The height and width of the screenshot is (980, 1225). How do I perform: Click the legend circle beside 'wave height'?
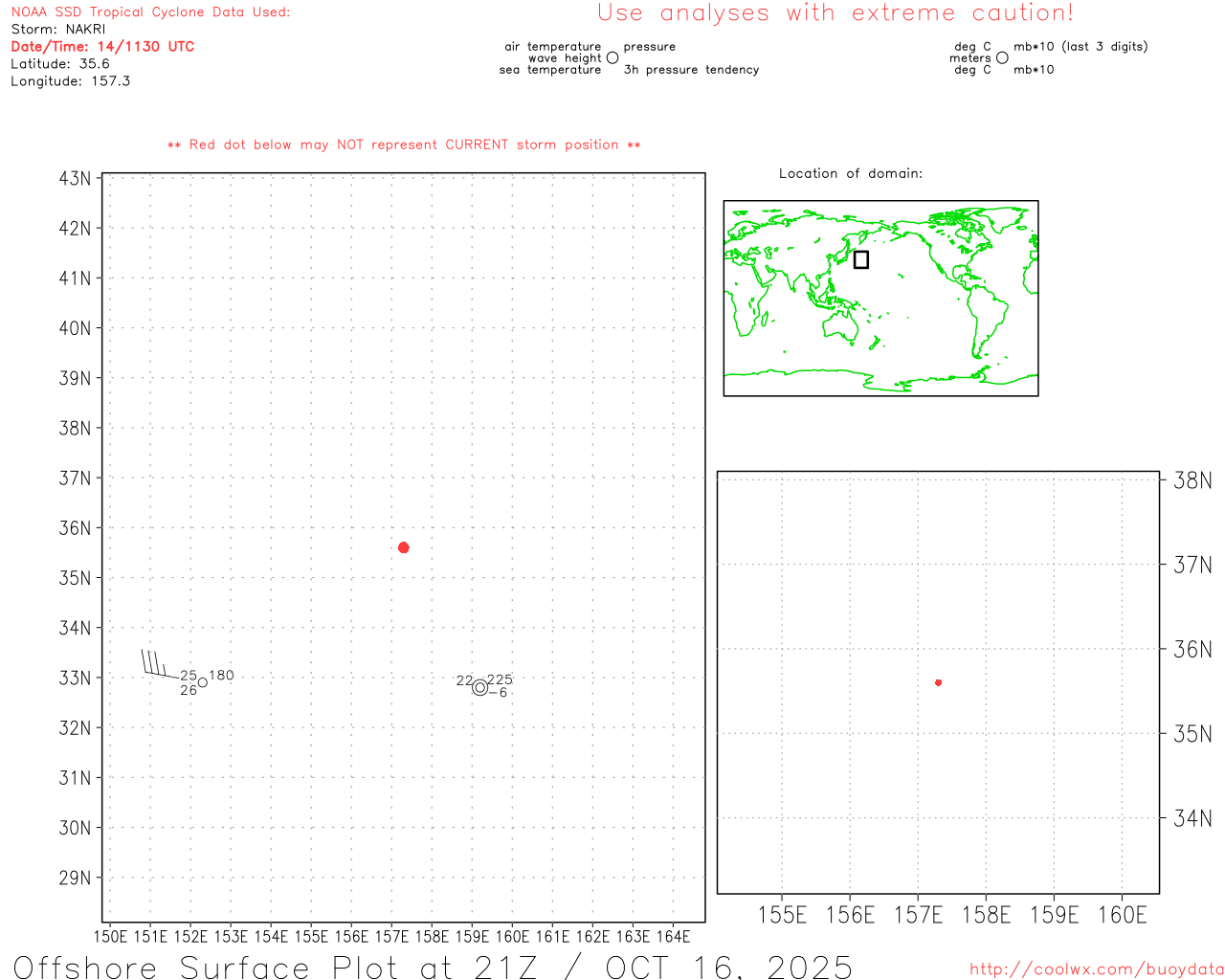pos(612,58)
